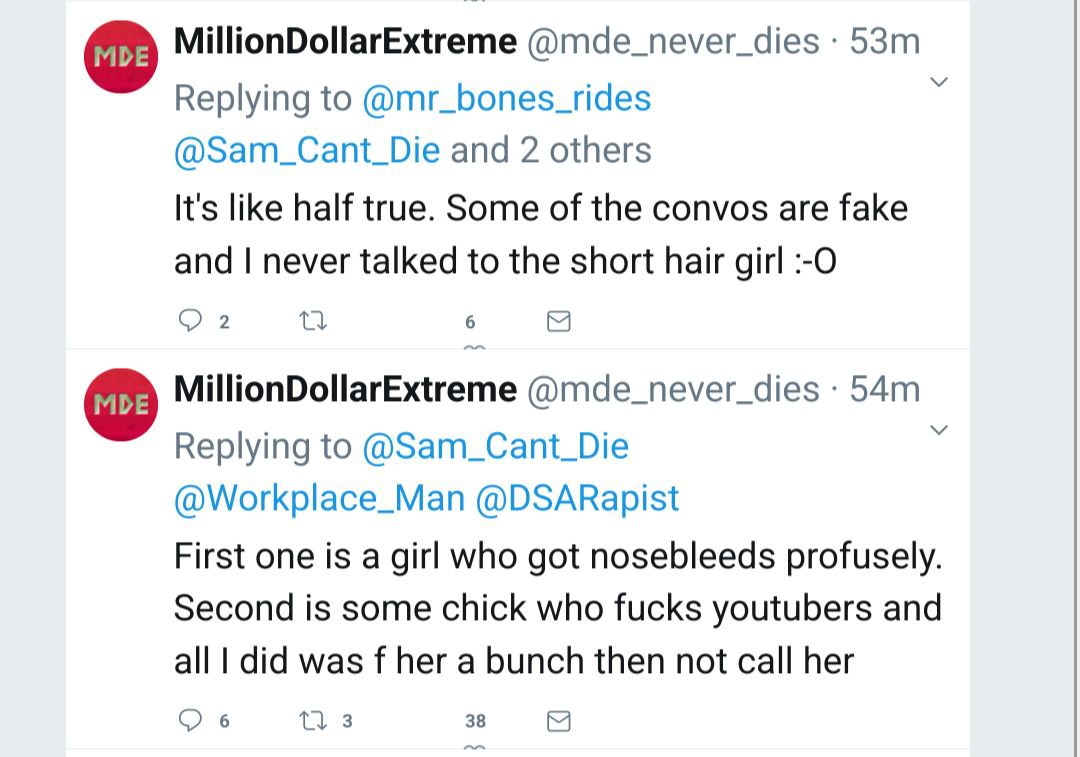Image resolution: width=1080 pixels, height=757 pixels.
Task: Click @Sam_Cant_Die in the second tweet
Action: click(x=495, y=445)
